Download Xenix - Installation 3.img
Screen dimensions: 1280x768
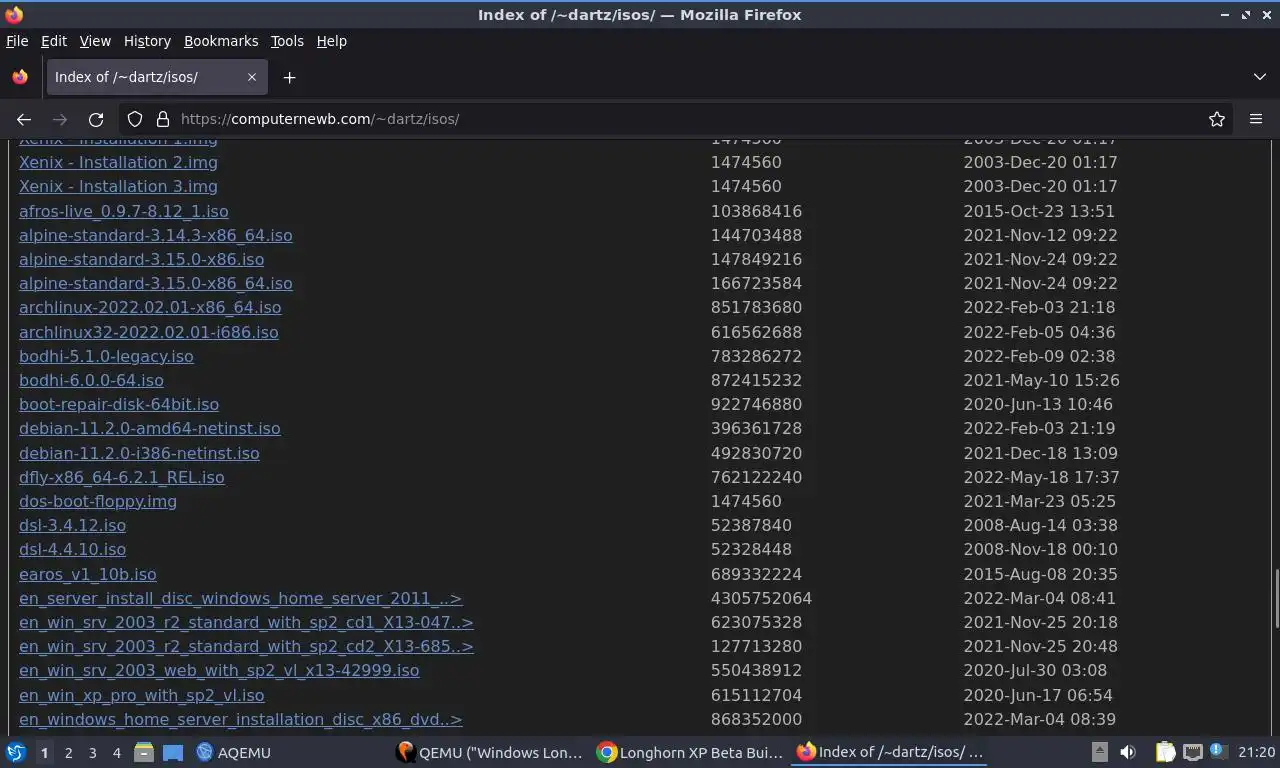[x=118, y=186]
